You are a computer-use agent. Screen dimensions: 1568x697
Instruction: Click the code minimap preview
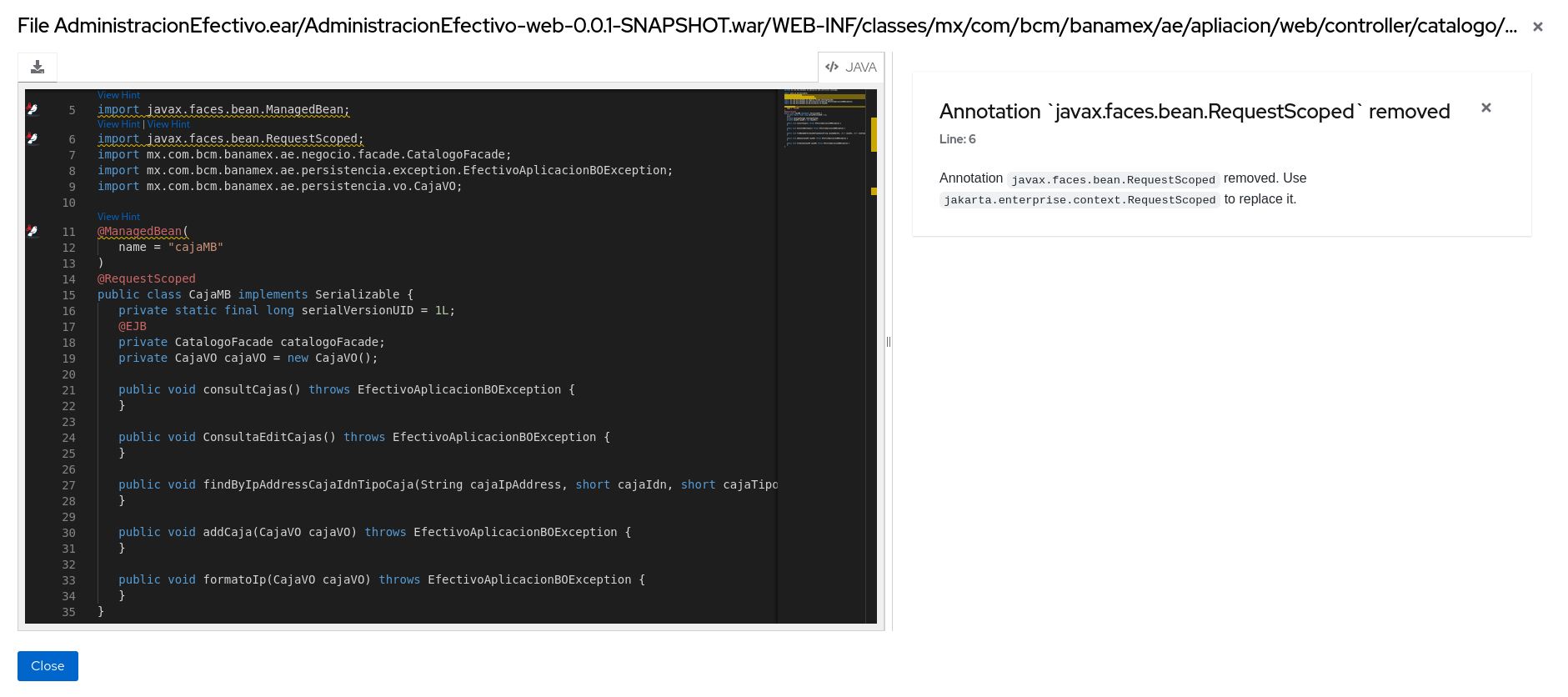[x=824, y=121]
